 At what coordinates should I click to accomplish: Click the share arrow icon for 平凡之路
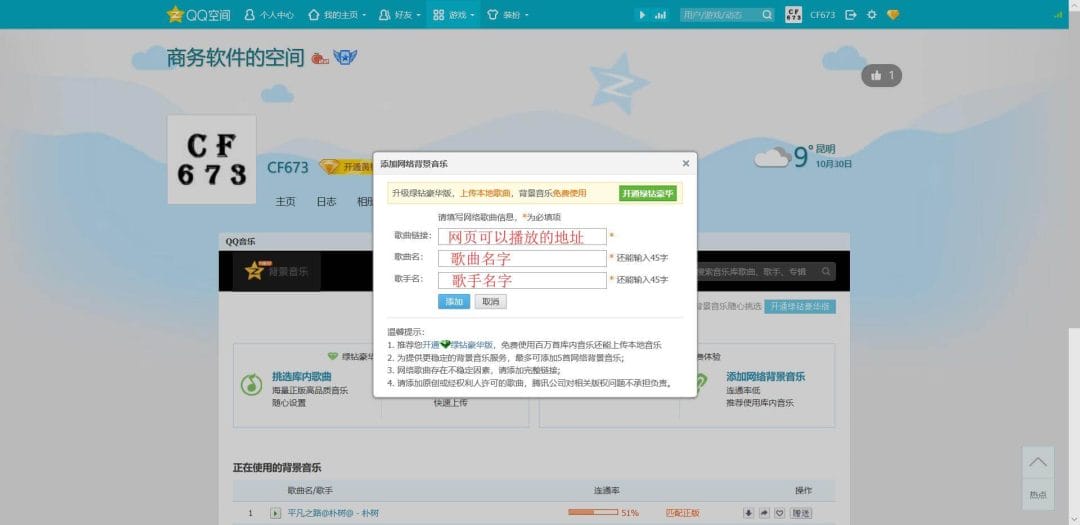(x=764, y=513)
